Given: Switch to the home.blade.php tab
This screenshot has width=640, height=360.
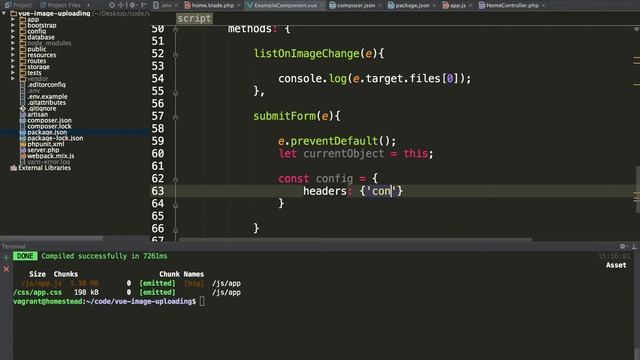Looking at the screenshot, I should [x=212, y=5].
